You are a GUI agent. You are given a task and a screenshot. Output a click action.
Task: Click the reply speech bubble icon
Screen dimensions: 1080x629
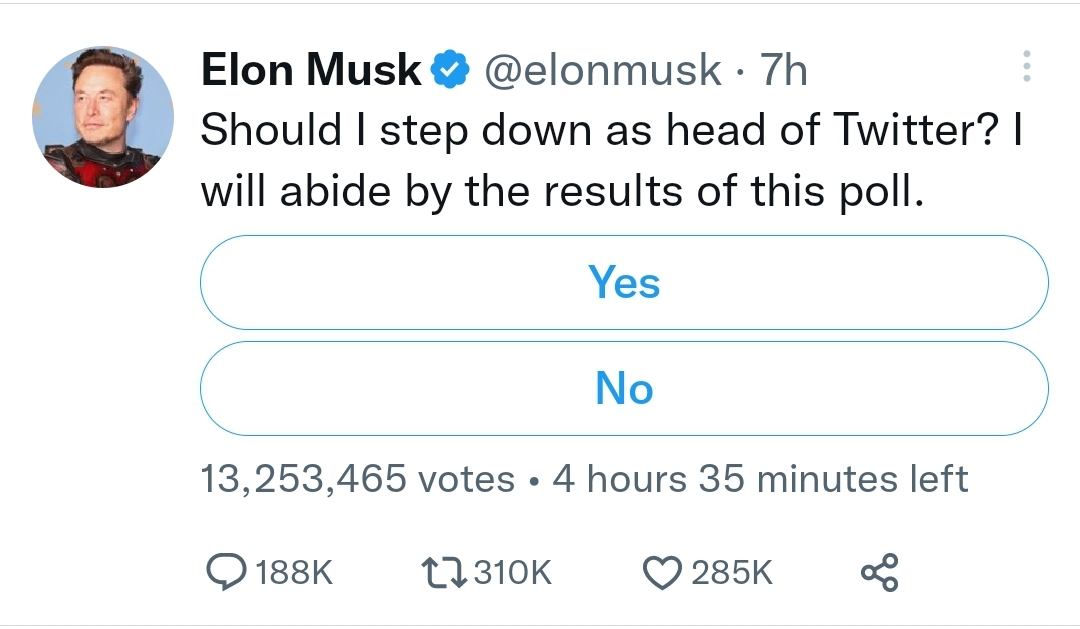point(224,572)
